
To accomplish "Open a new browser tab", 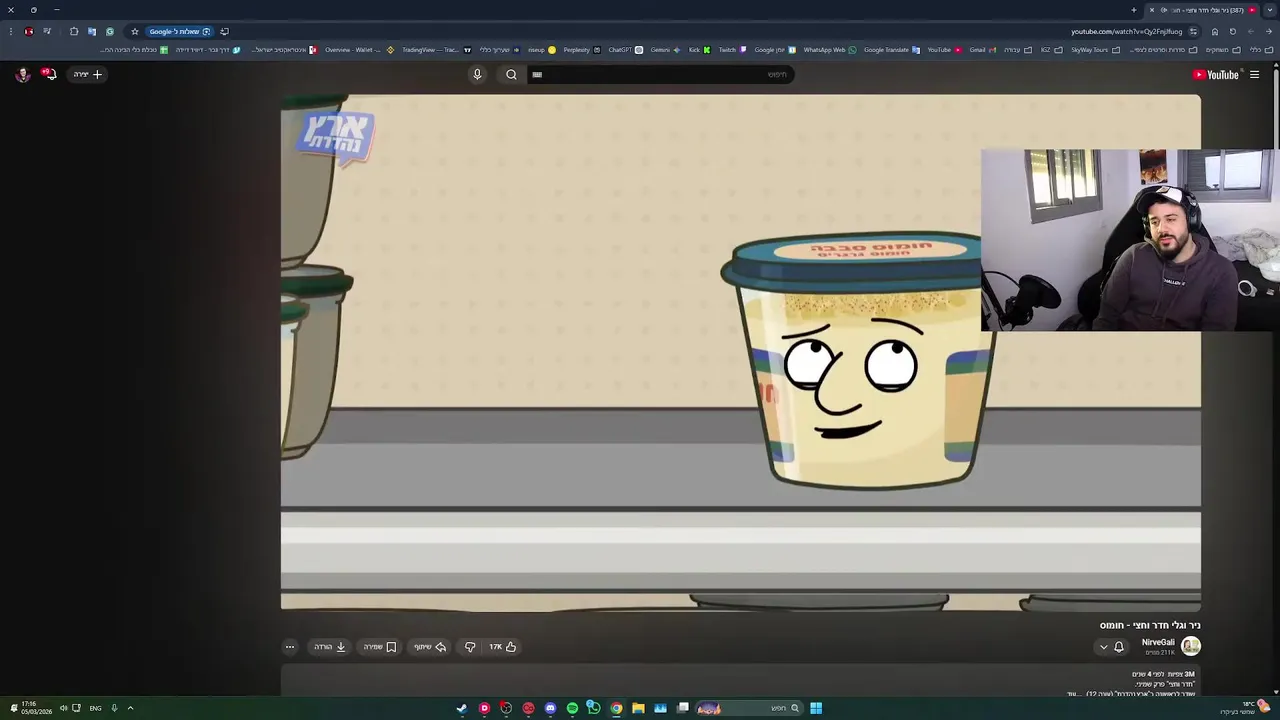I will pyautogui.click(x=1134, y=10).
